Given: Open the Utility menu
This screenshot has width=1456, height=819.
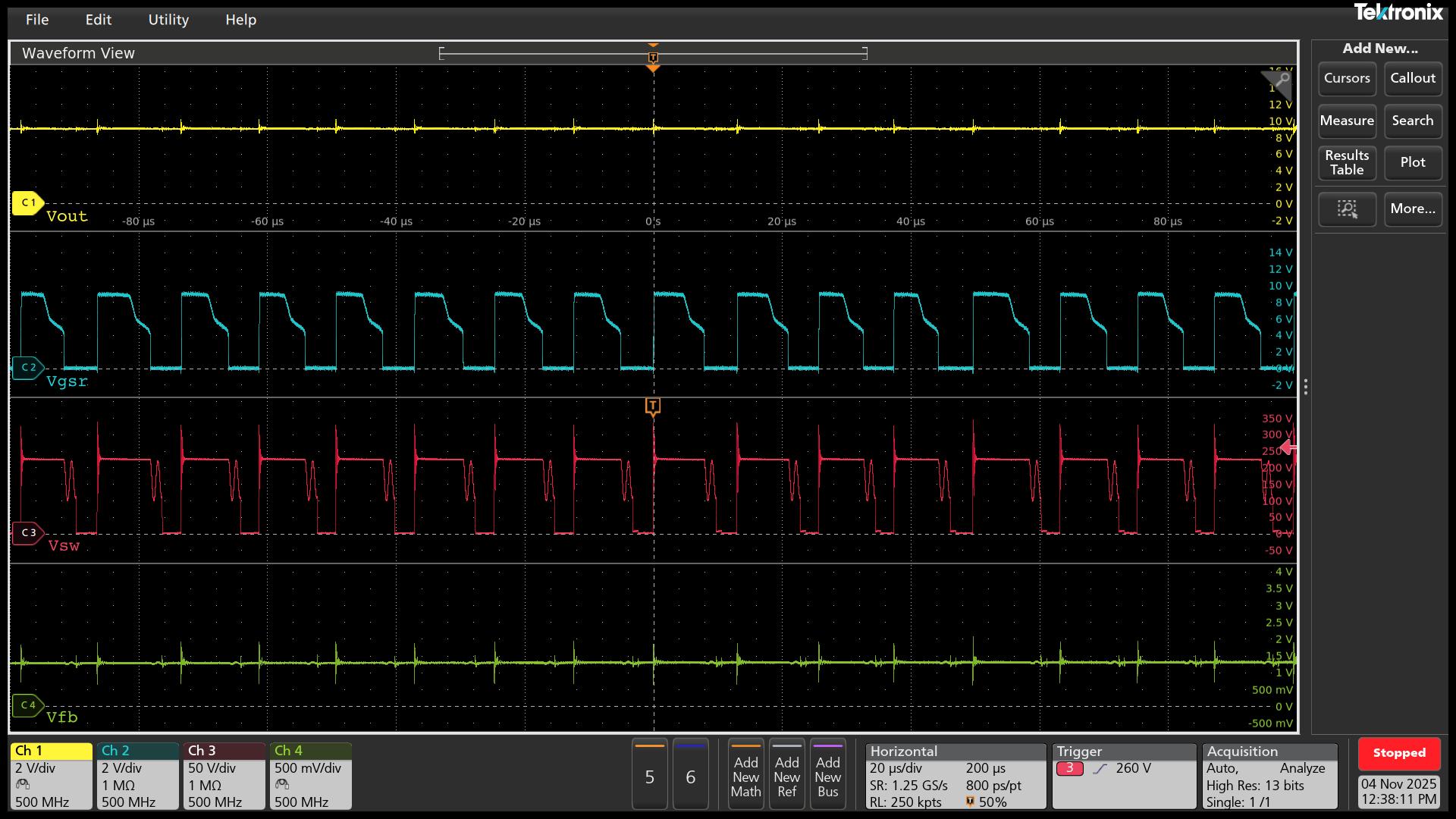Looking at the screenshot, I should pyautogui.click(x=168, y=20).
